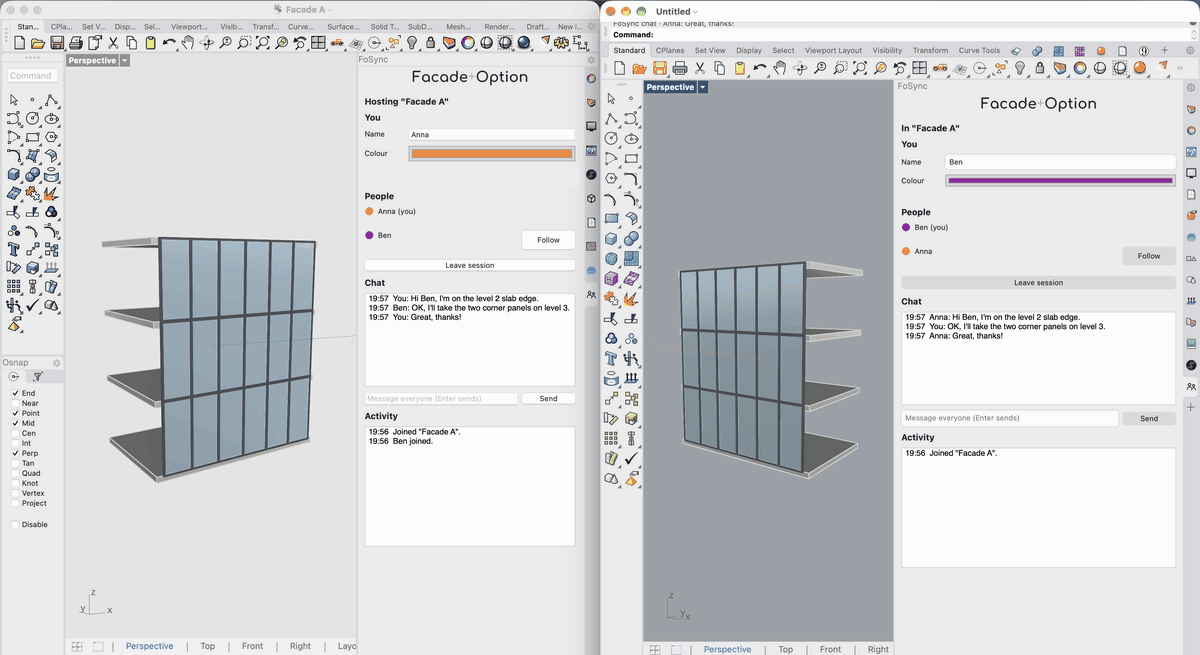Click the checkmark tool in Untitled window sidebar
1200x655 pixels.
pyautogui.click(x=631, y=457)
